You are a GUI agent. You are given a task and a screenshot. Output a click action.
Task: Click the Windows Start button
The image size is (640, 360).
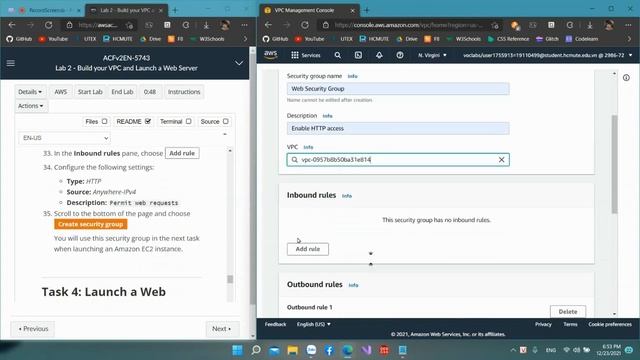237,350
